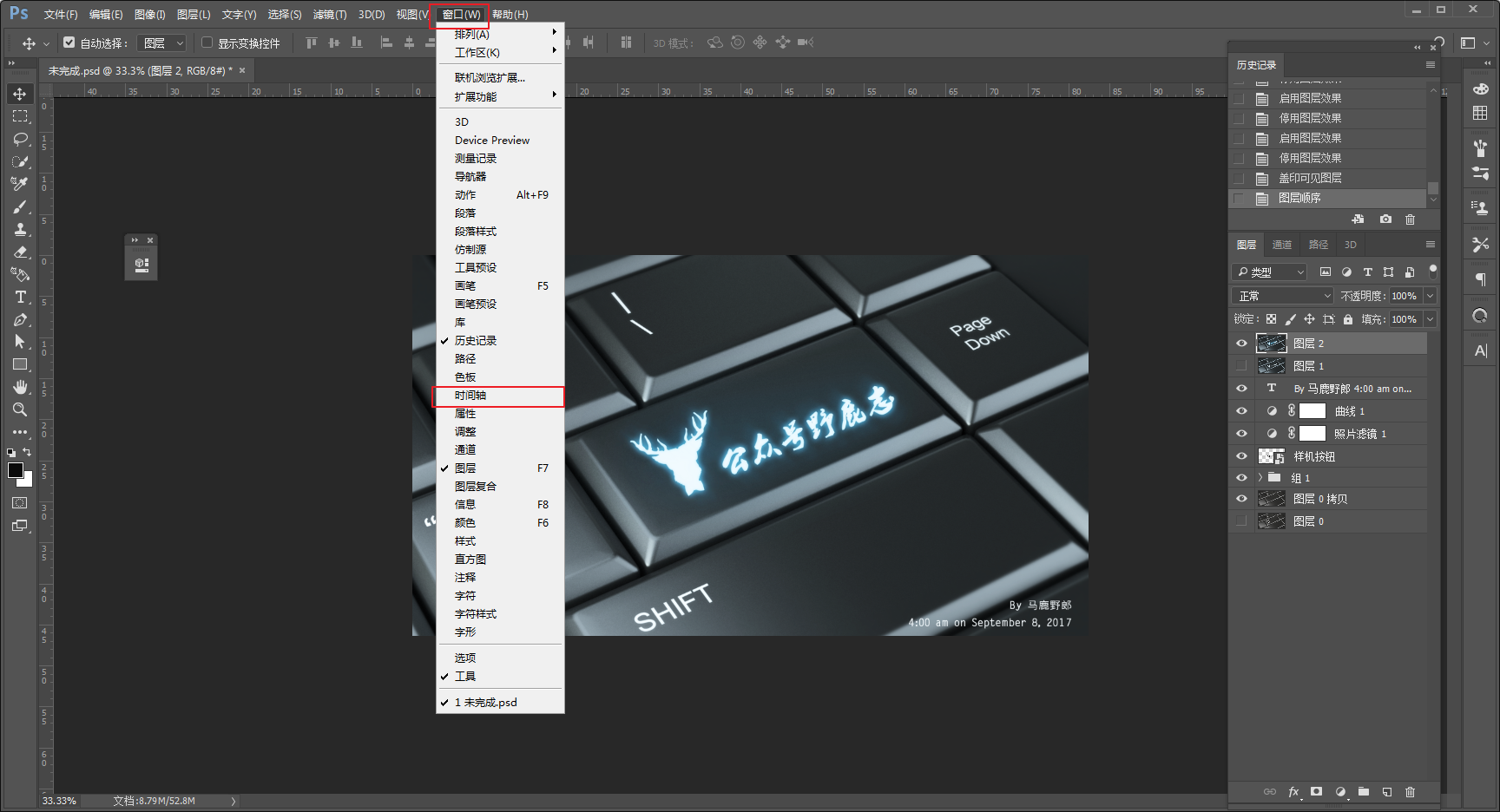Create new adjustment layer icon
Screen dimensions: 1500x812
[x=1340, y=791]
